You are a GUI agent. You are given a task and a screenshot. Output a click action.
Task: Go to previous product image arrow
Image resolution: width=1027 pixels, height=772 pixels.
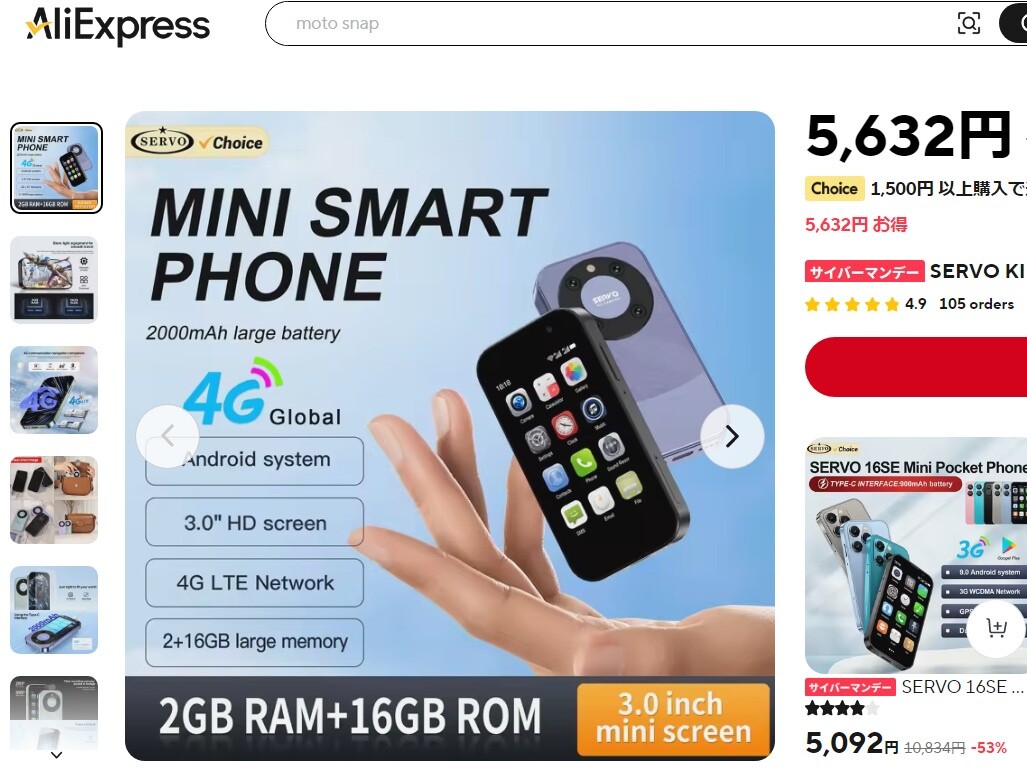coord(168,436)
